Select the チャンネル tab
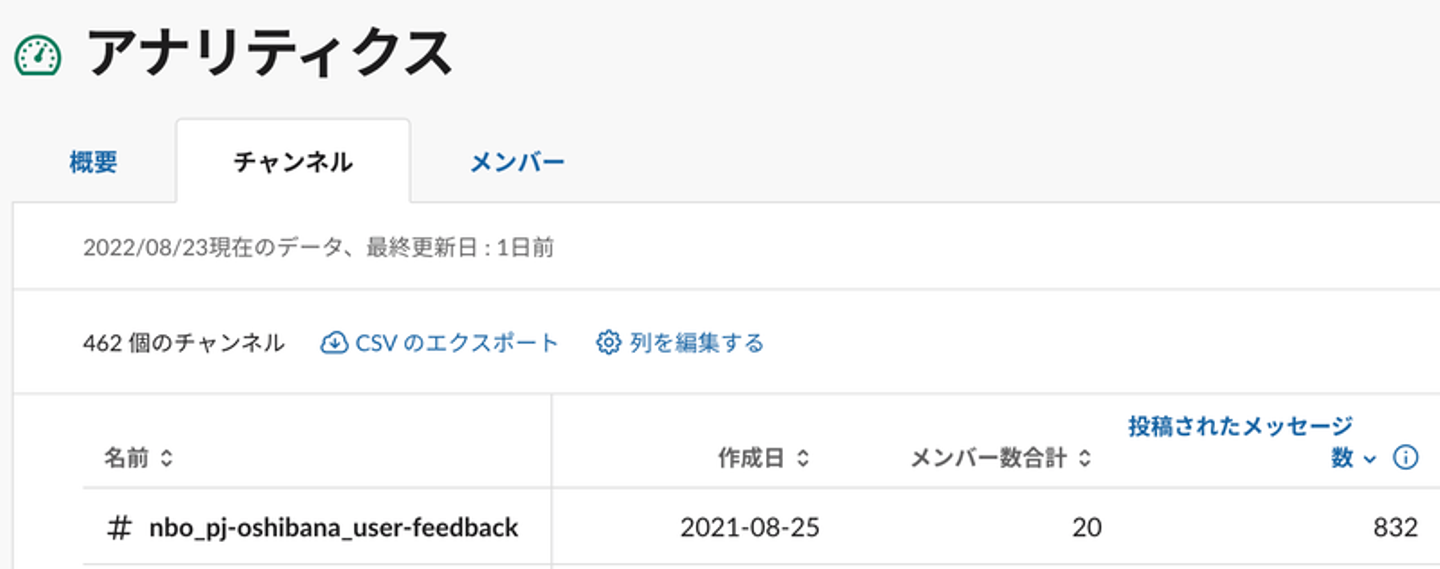This screenshot has width=1440, height=569. (x=293, y=162)
